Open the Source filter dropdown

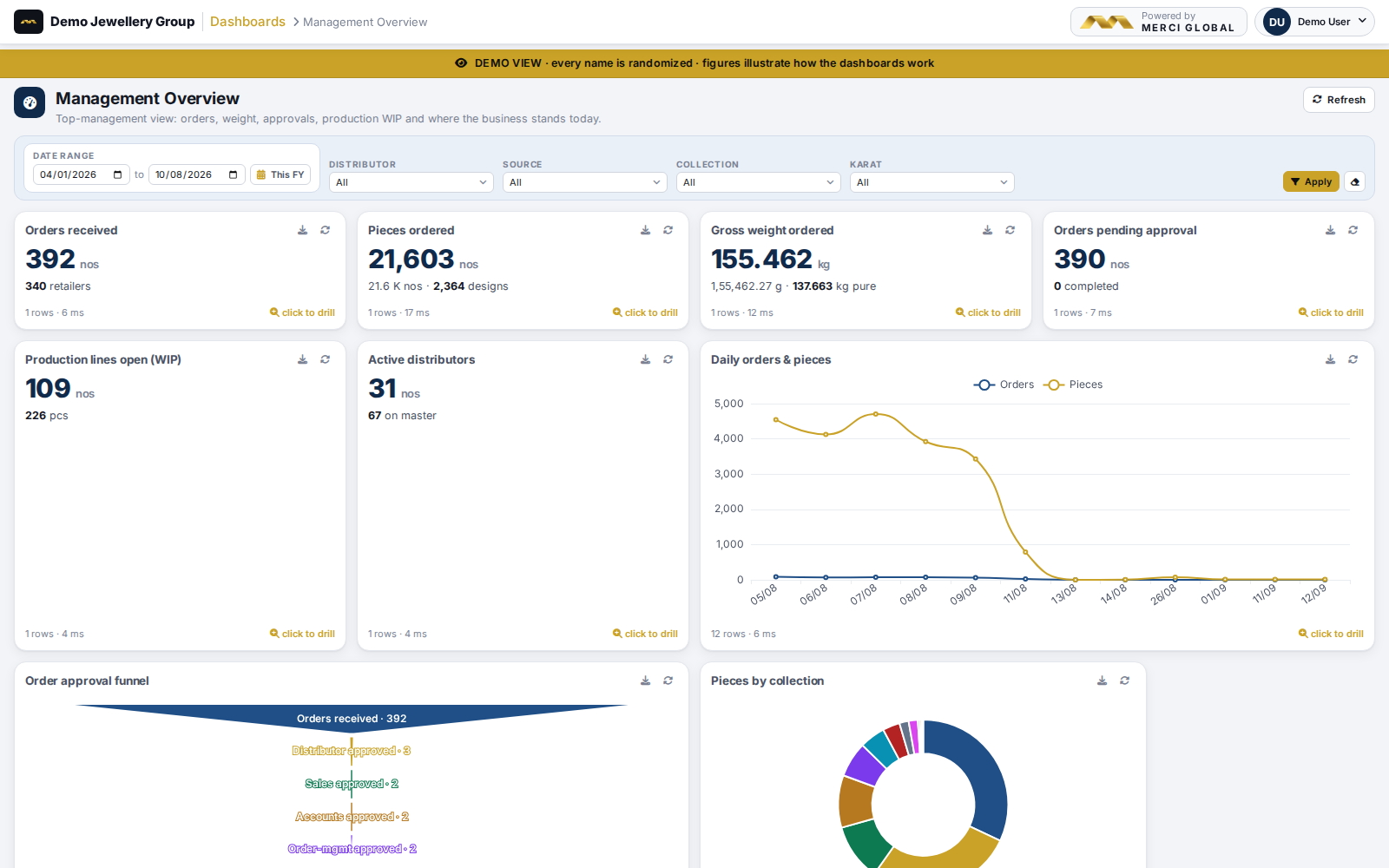click(585, 182)
